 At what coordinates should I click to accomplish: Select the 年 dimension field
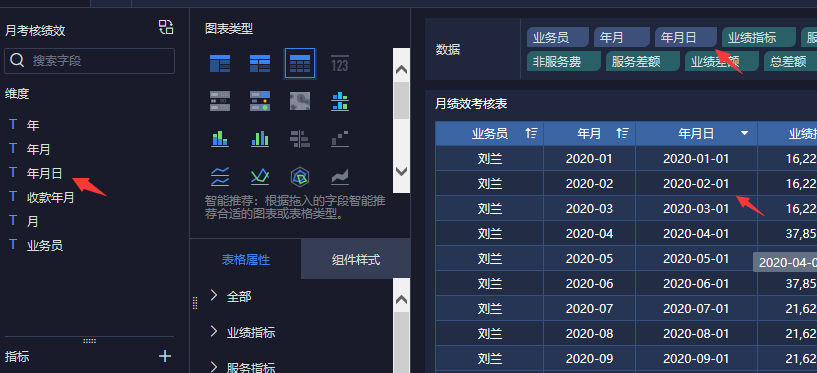pos(33,125)
